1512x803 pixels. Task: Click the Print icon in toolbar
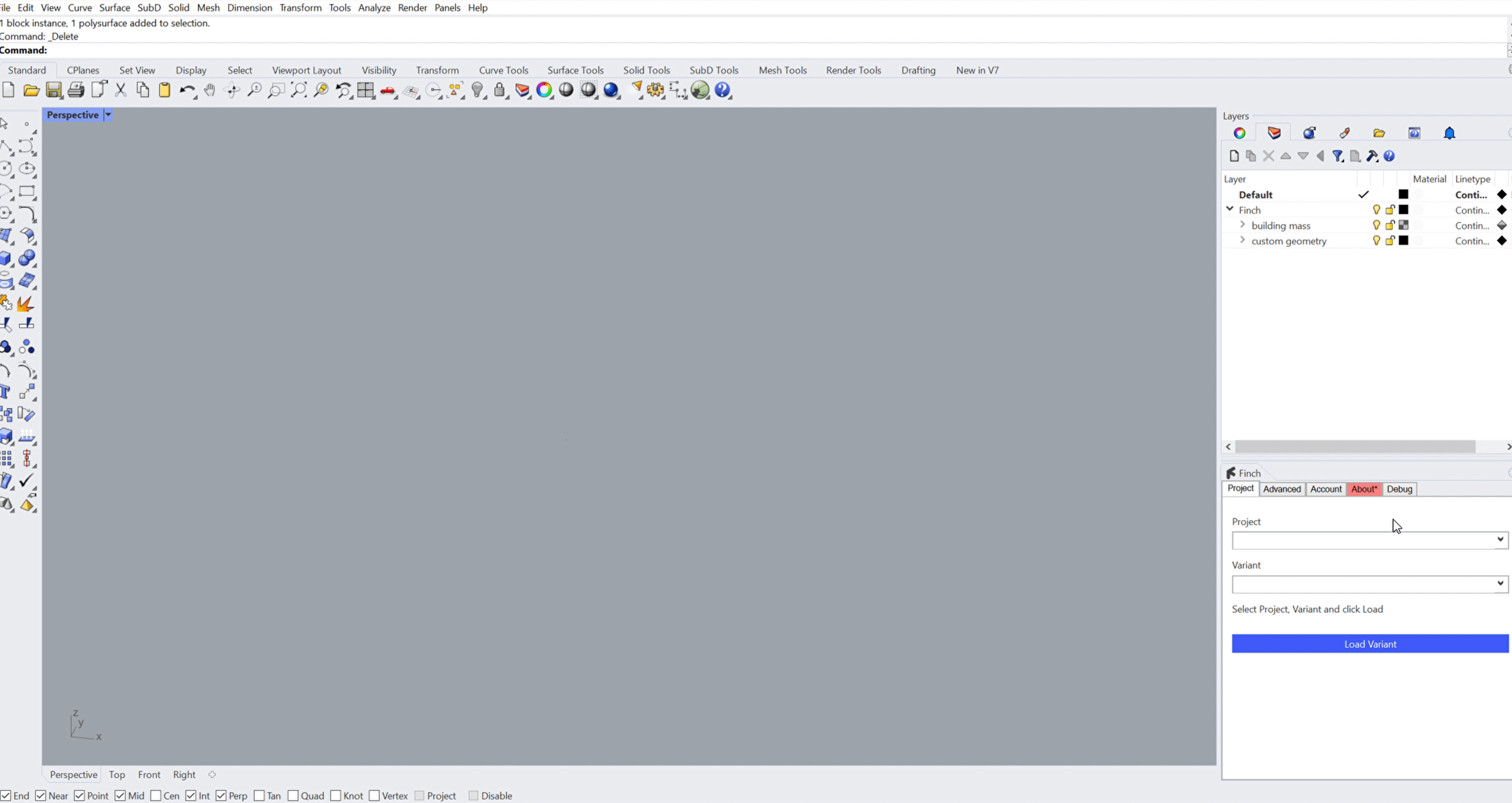(76, 91)
